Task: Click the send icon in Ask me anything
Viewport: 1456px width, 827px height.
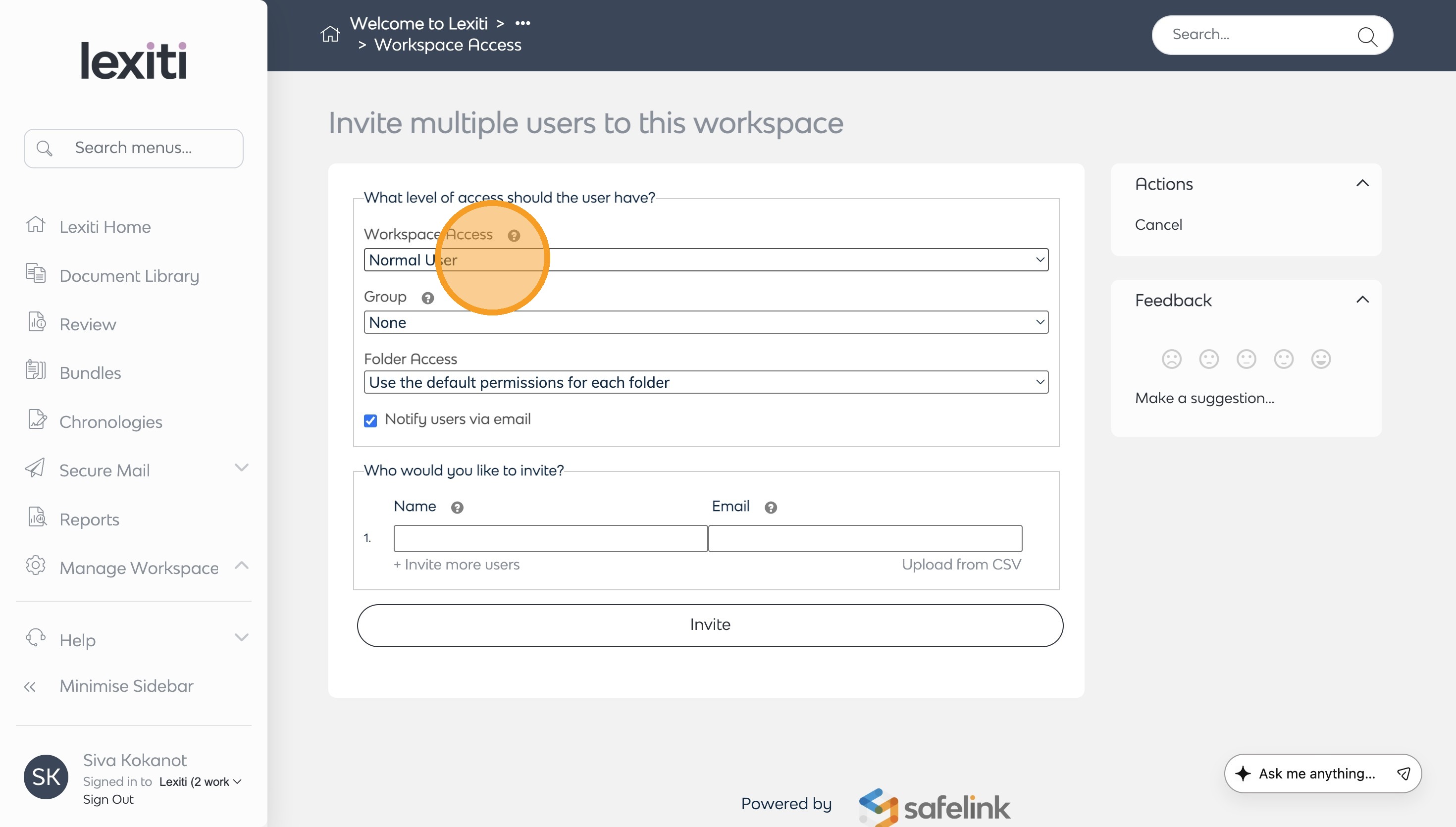Action: tap(1403, 774)
